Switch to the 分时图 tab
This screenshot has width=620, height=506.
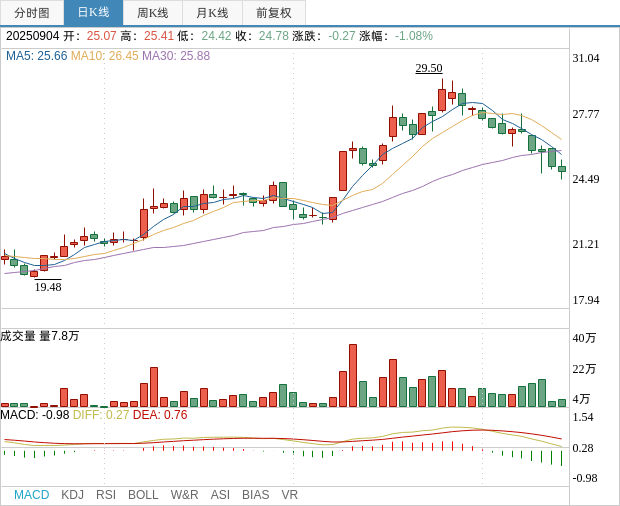(31, 13)
